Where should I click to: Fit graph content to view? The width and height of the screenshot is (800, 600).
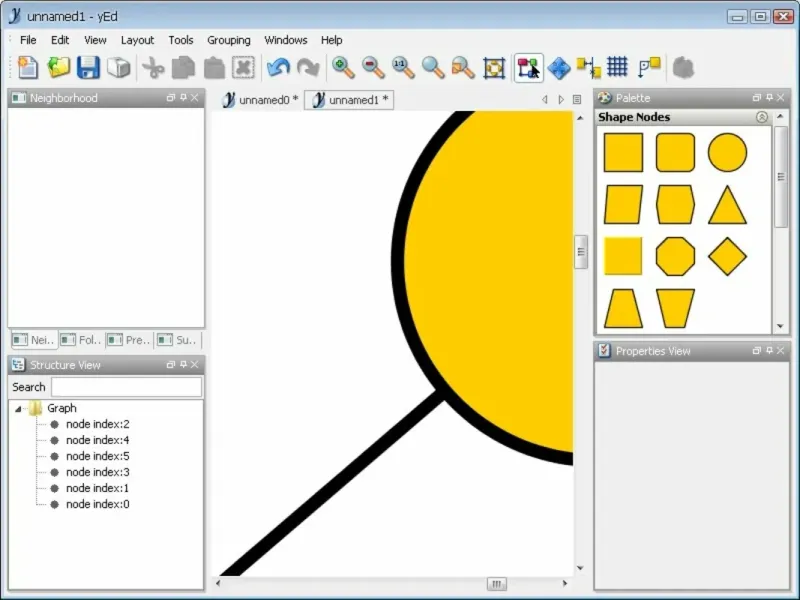pos(494,68)
